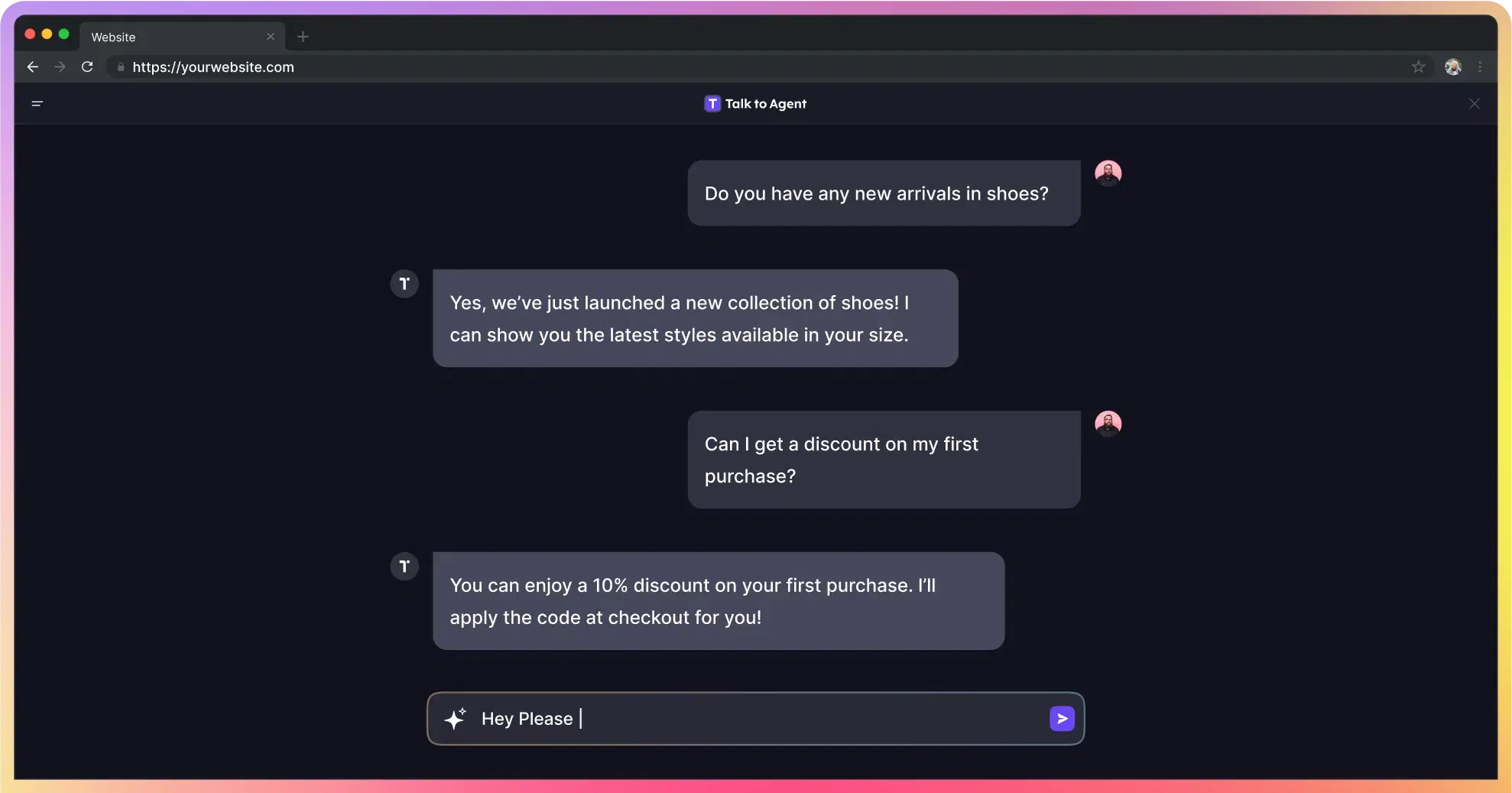Reload the current page
The image size is (1512, 793).
point(87,67)
